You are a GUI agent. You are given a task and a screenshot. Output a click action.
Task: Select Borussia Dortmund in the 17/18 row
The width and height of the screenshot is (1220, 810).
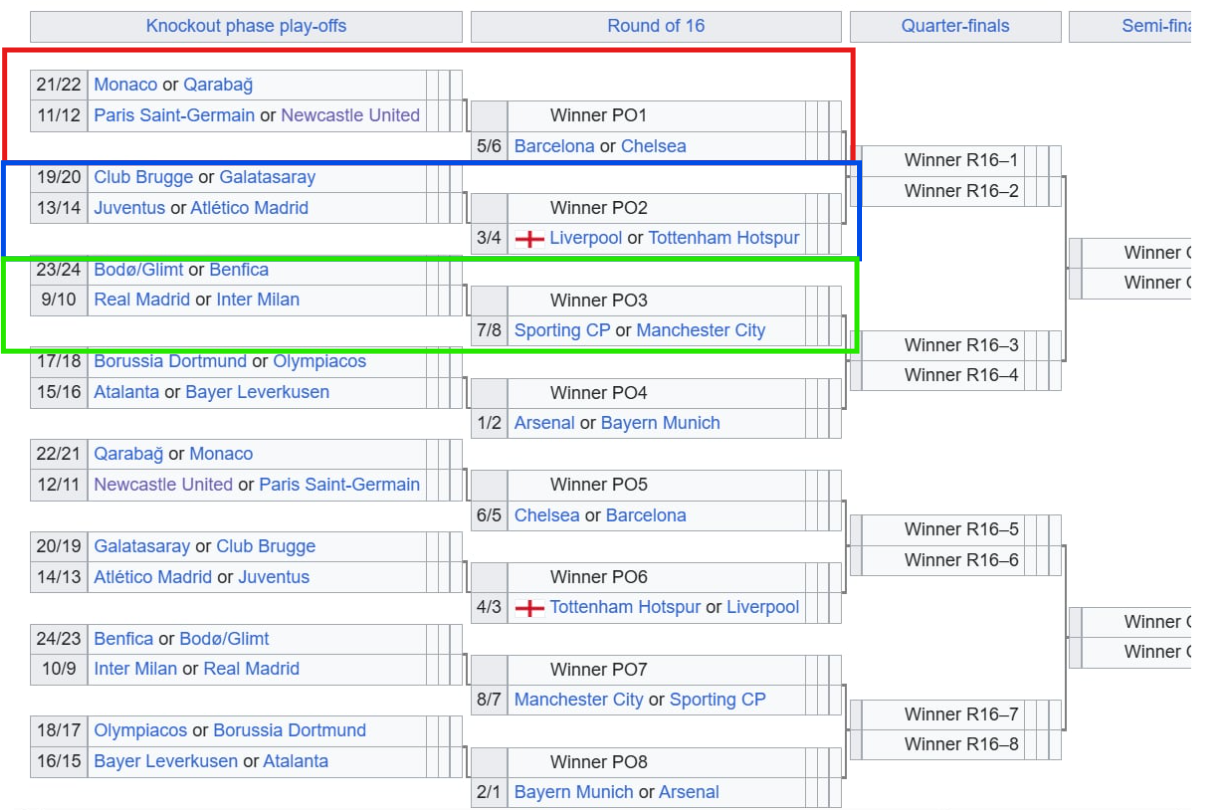[170, 361]
